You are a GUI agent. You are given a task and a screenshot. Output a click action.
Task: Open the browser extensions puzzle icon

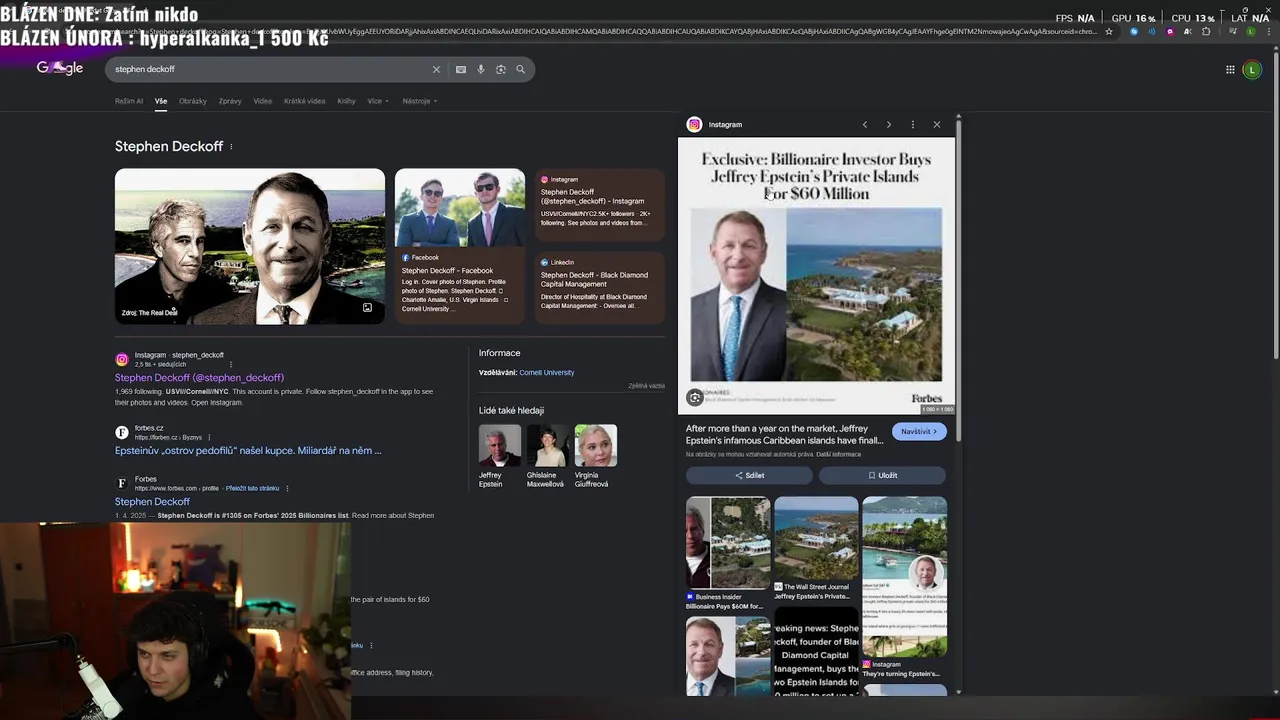point(1206,31)
